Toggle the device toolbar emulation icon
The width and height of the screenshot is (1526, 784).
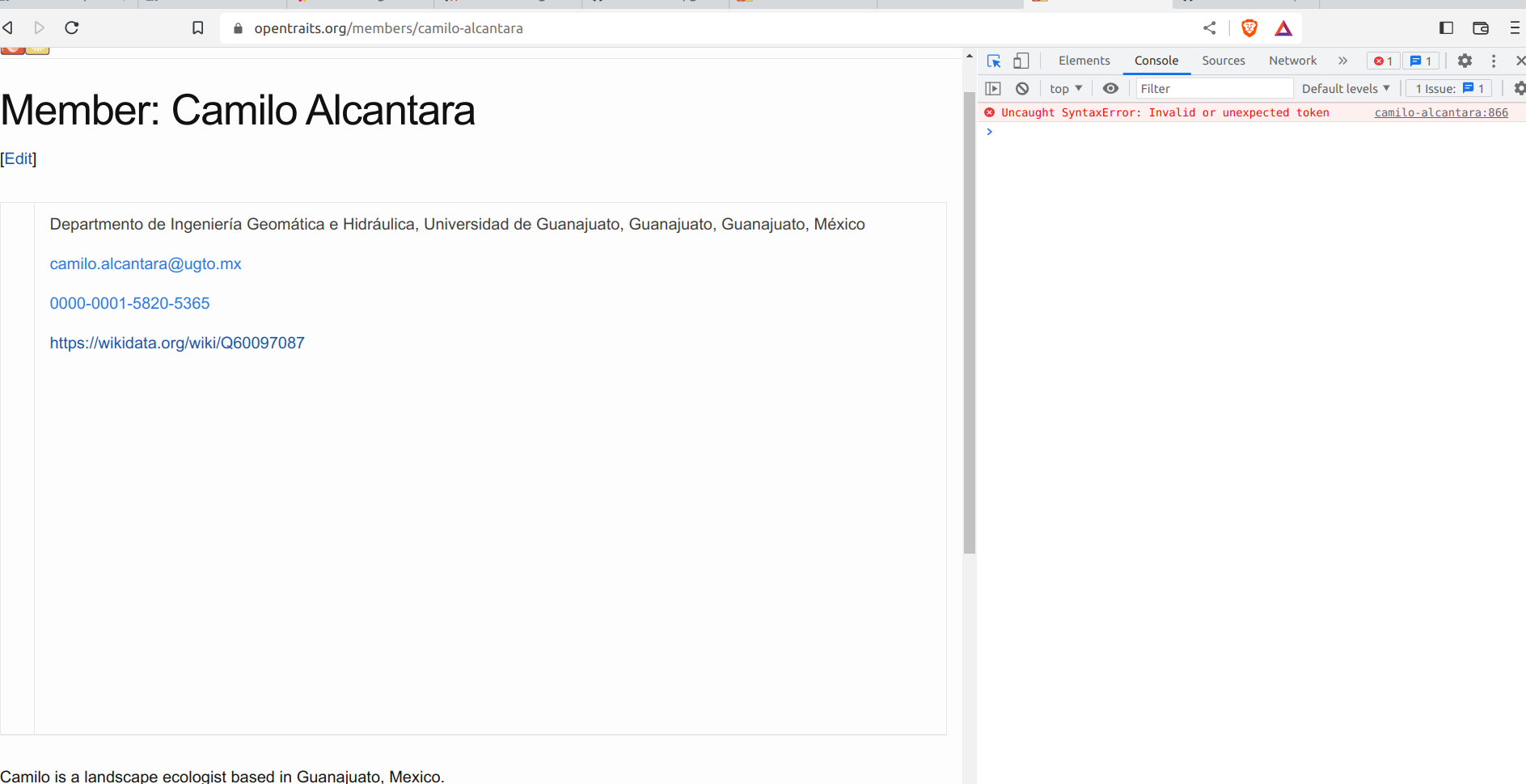click(x=1021, y=61)
